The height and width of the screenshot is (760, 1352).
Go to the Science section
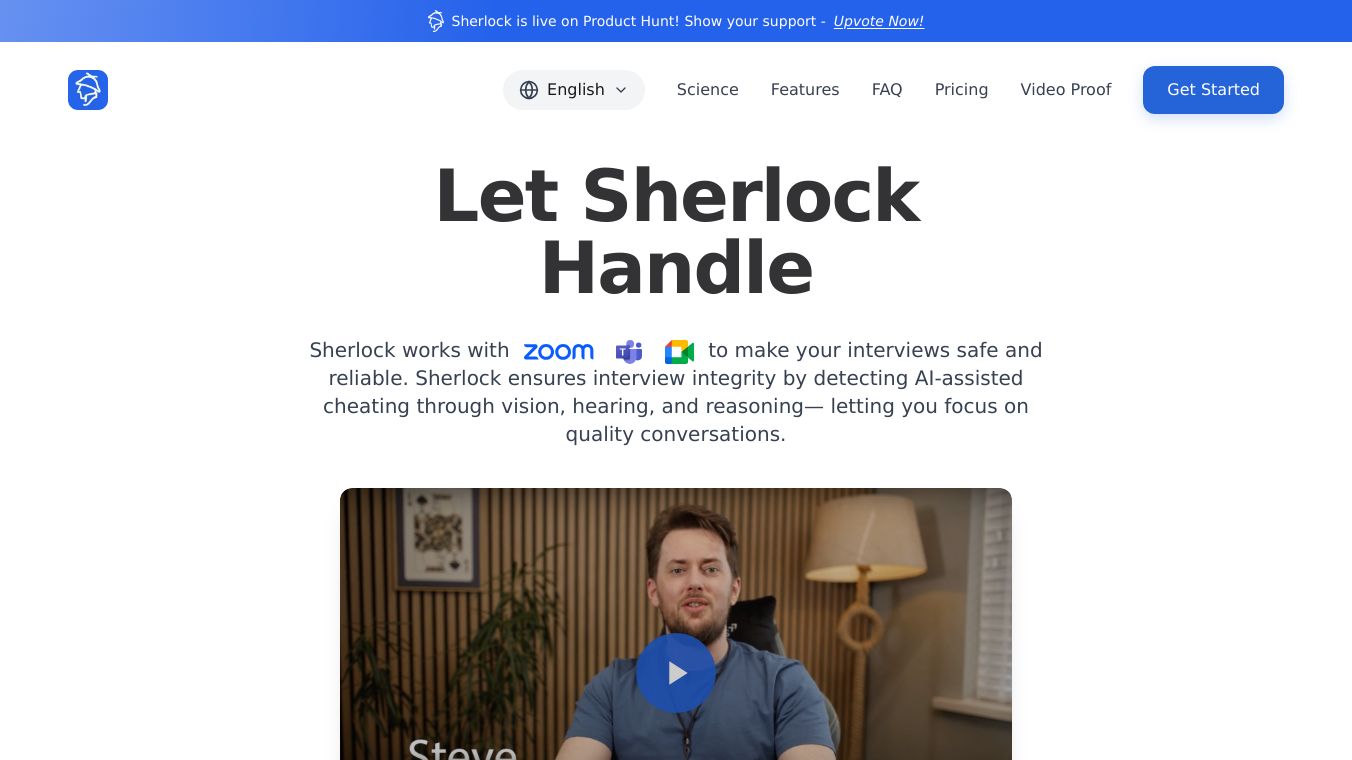[708, 90]
